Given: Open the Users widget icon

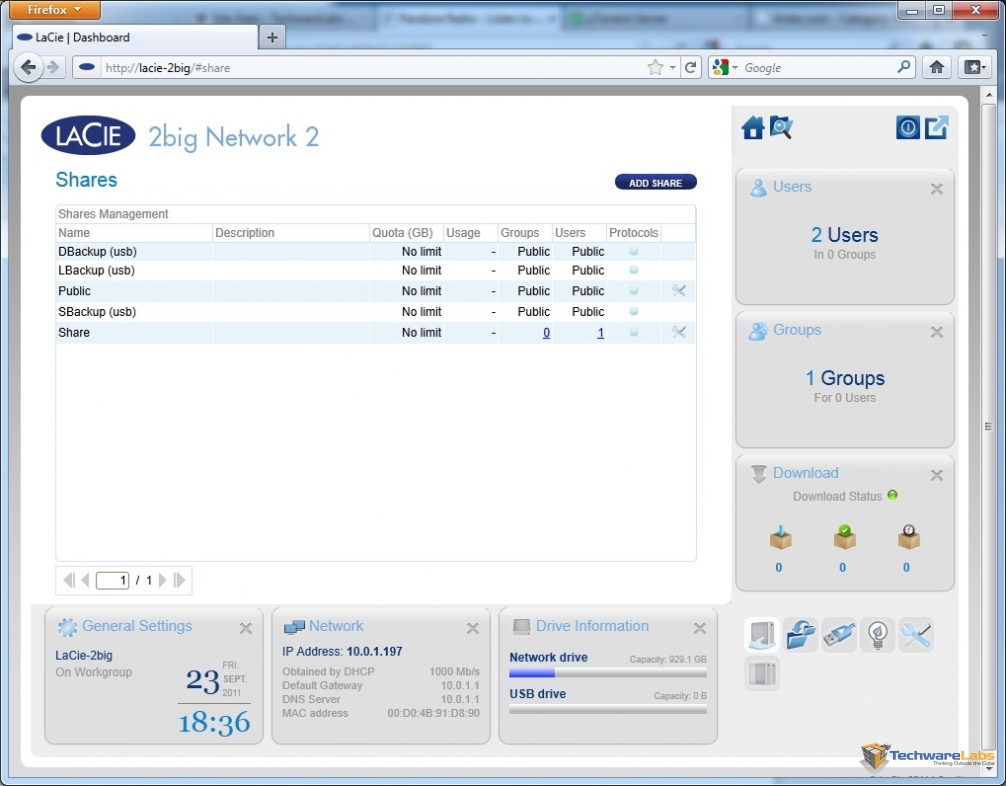Looking at the screenshot, I should pos(758,187).
